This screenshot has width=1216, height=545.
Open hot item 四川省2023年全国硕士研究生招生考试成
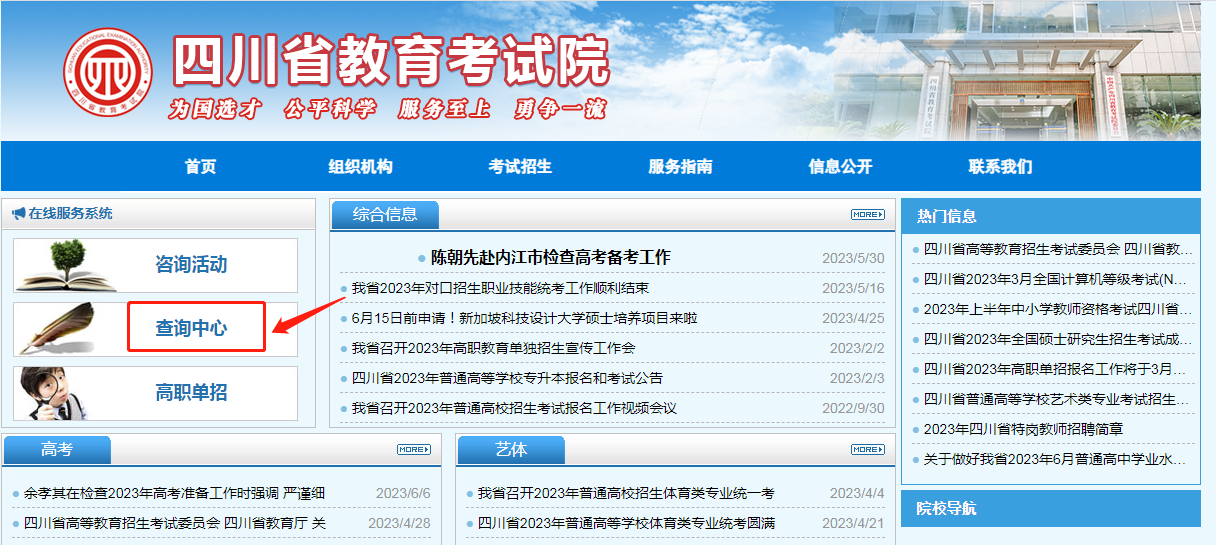(x=1058, y=339)
